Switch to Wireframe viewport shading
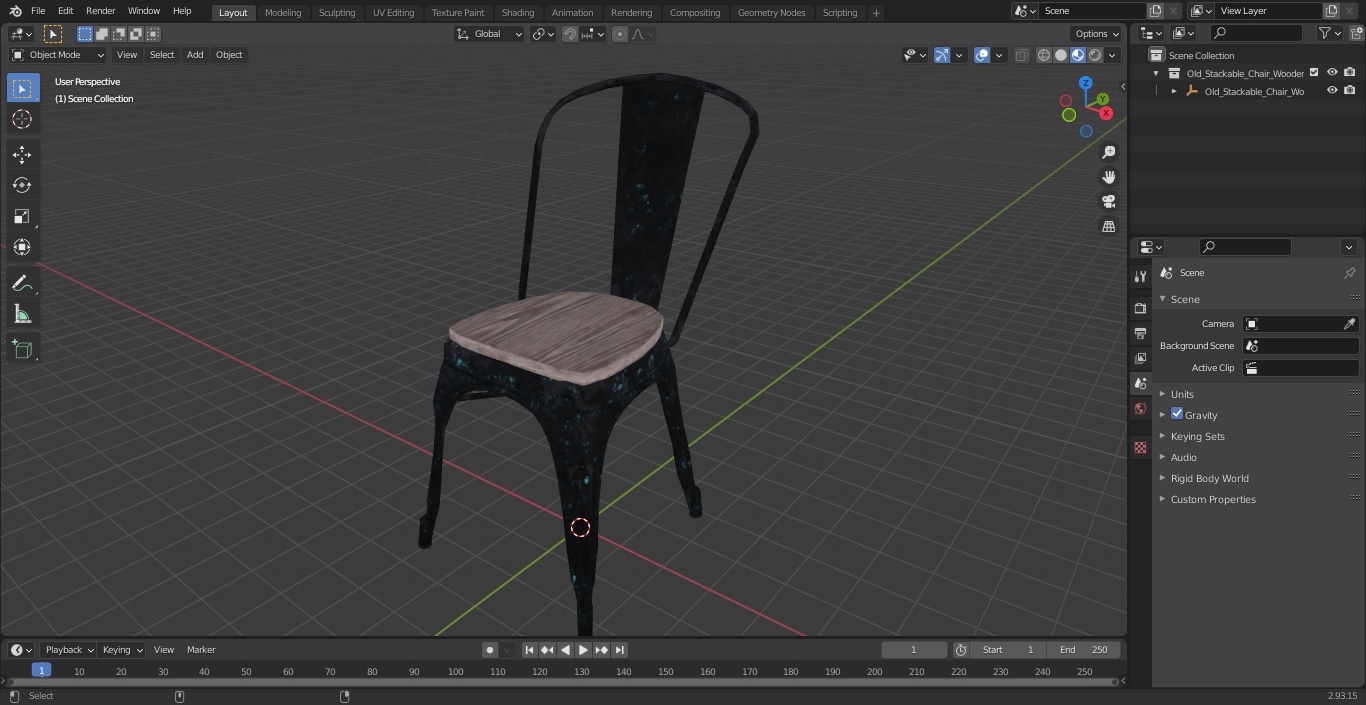 pos(1044,55)
